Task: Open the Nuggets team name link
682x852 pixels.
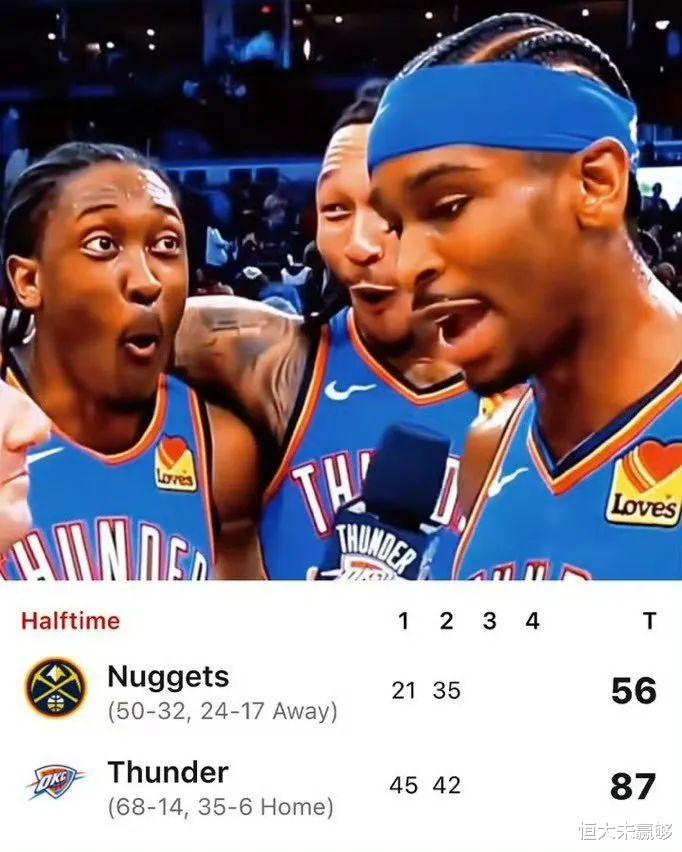Action: point(168,678)
